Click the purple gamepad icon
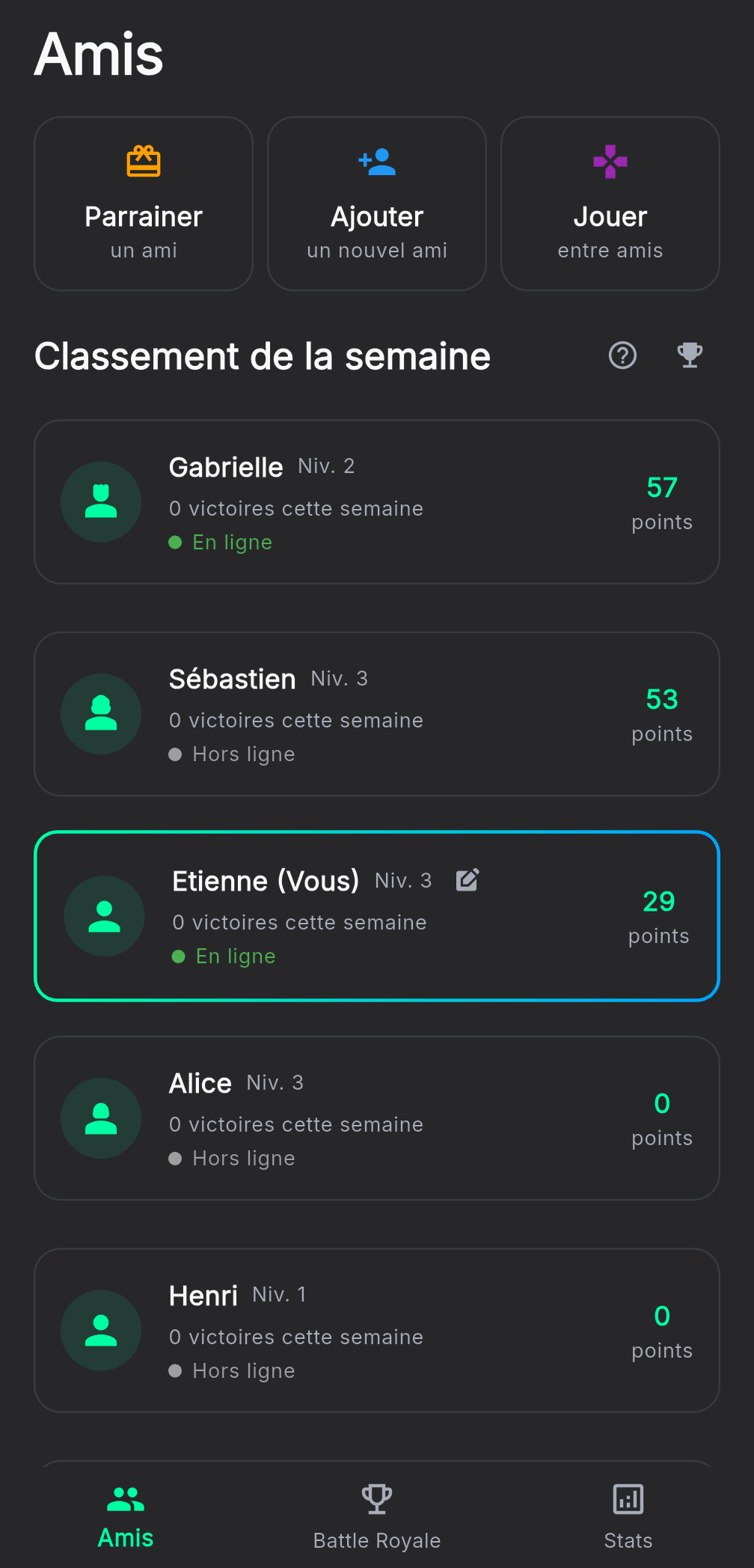 (610, 161)
